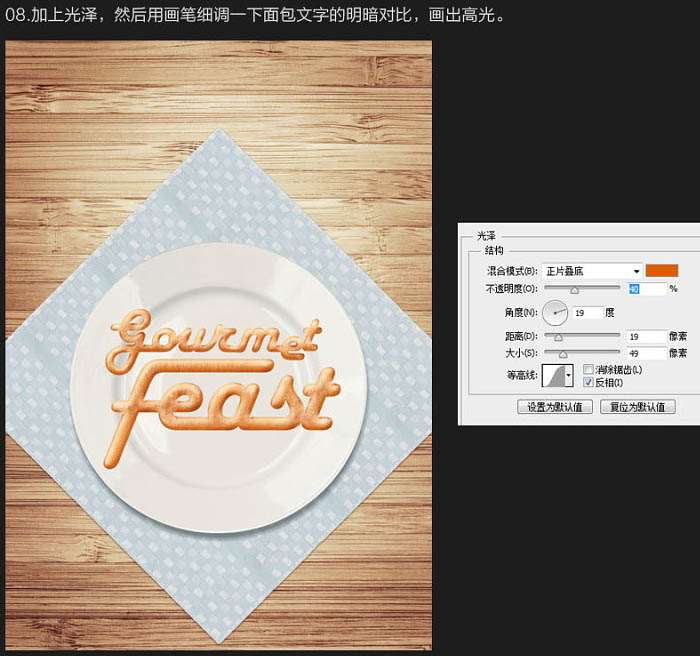Click the Gourmet bread text on plate
Image resolution: width=700 pixels, height=656 pixels.
click(x=213, y=337)
